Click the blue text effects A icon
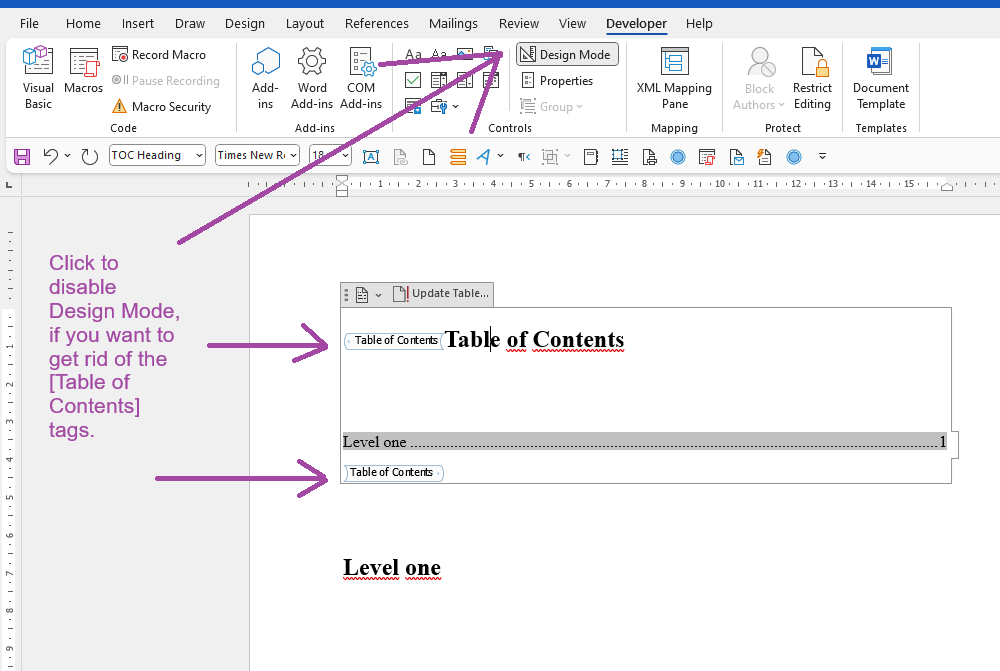Image resolution: width=1000 pixels, height=671 pixels. coord(483,157)
